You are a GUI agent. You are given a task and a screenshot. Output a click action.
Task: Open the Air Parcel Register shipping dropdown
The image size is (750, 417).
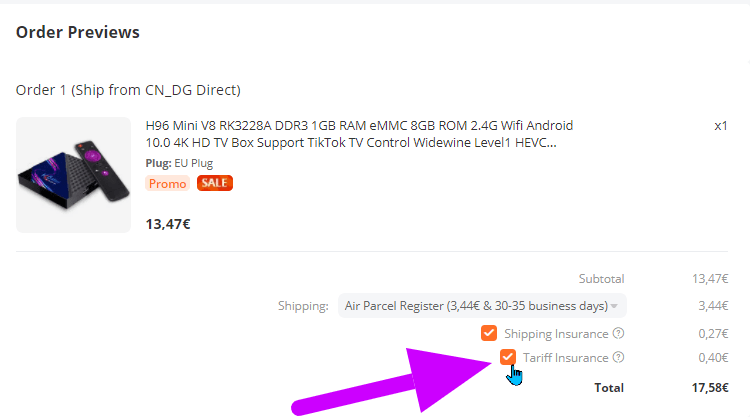tap(482, 306)
